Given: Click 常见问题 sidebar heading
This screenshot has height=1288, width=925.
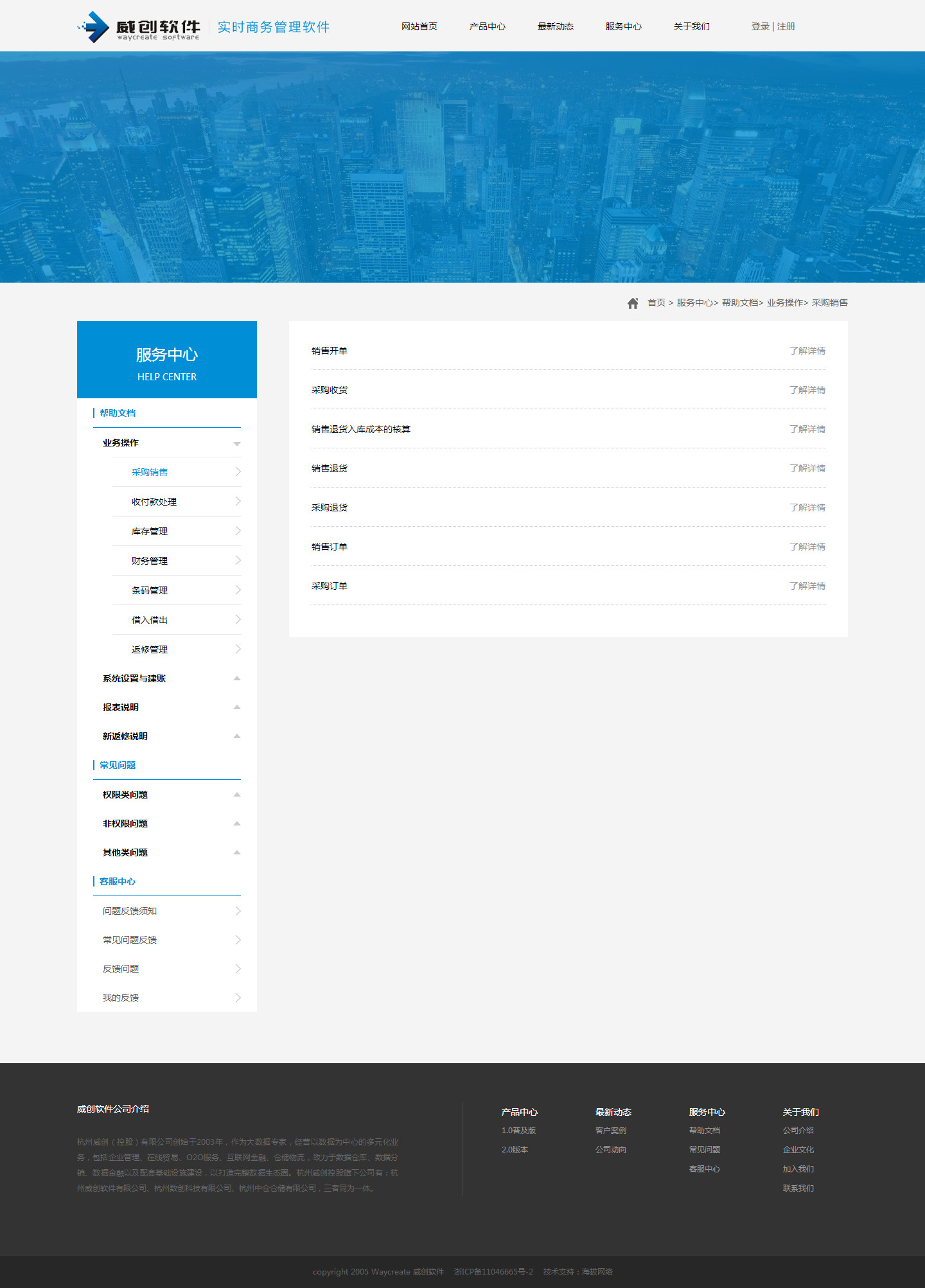Looking at the screenshot, I should click(x=118, y=765).
